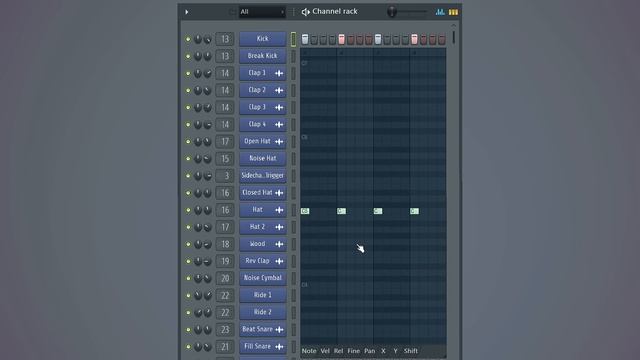Toggle the Kick channel select indicator

point(293,39)
